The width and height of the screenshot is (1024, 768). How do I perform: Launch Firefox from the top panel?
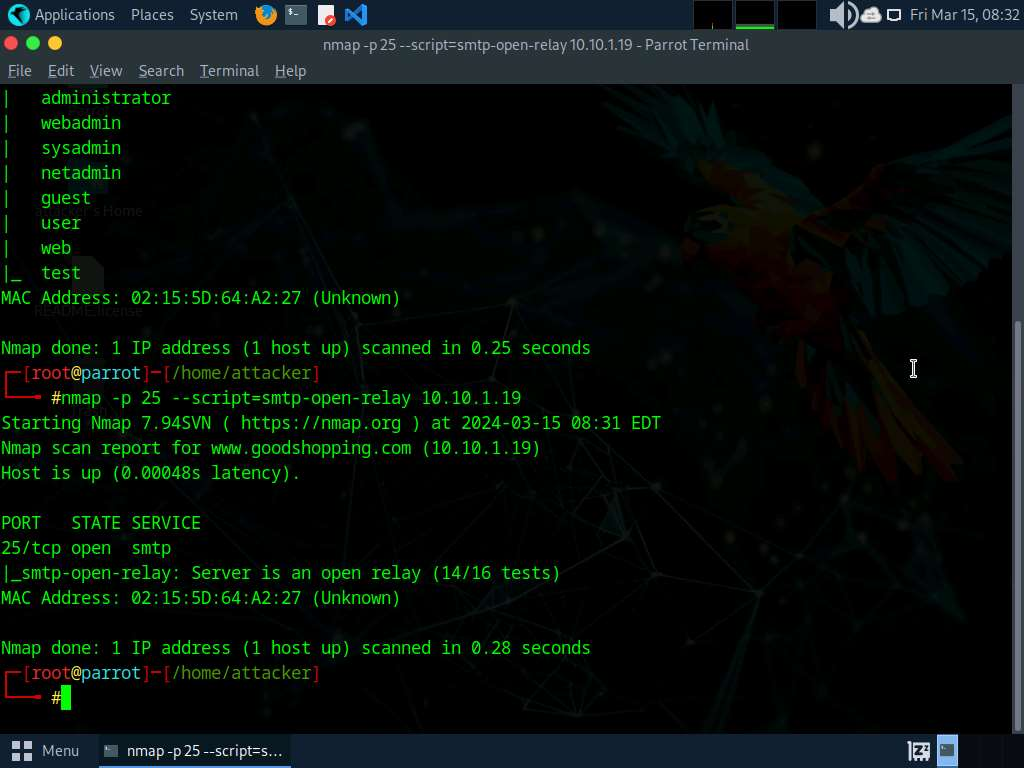point(265,15)
